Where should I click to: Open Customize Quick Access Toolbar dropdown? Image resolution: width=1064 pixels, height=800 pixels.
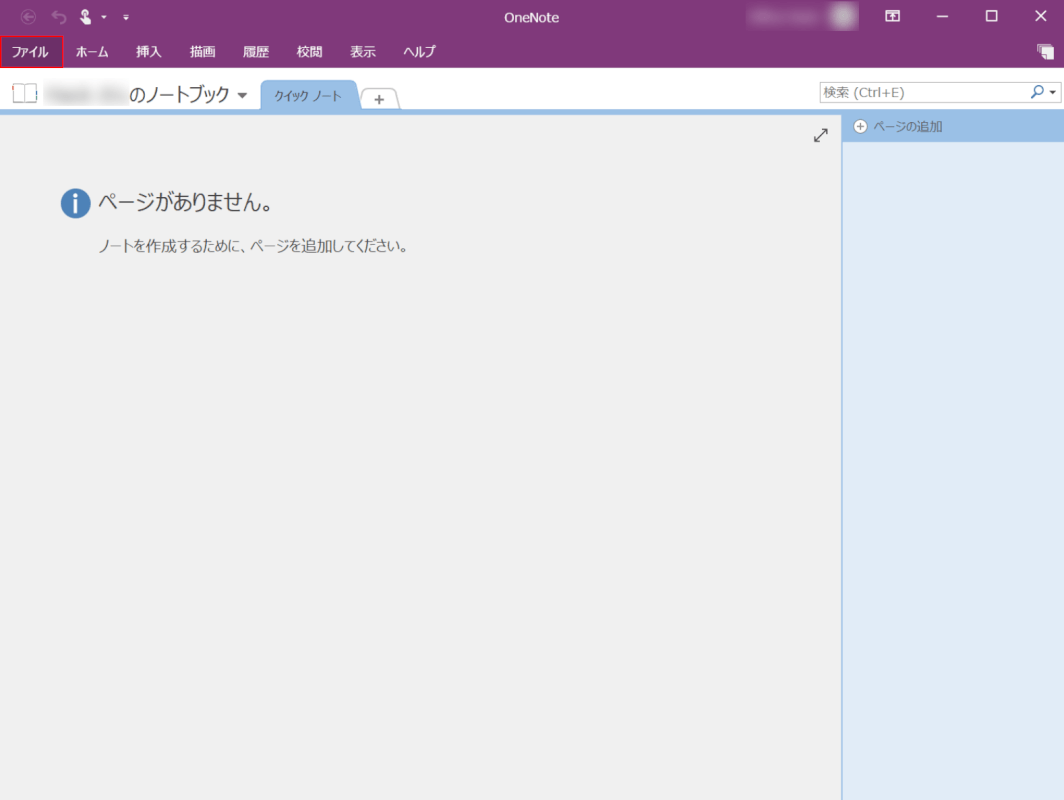pos(126,17)
